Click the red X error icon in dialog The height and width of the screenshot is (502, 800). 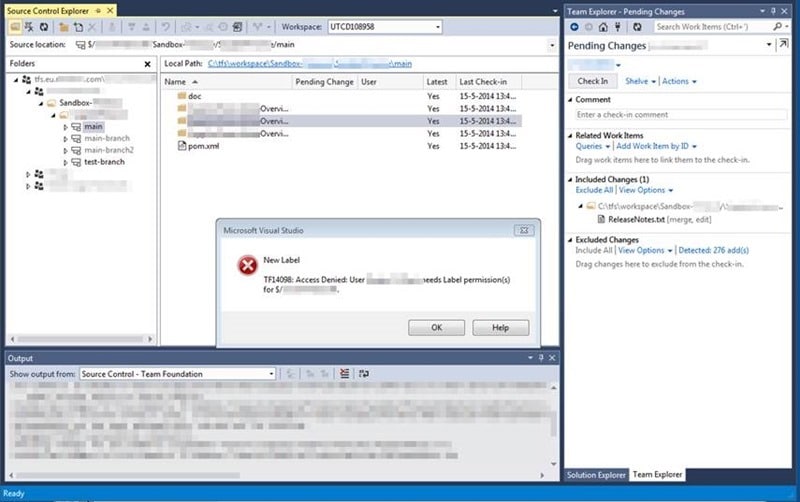pyautogui.click(x=247, y=265)
